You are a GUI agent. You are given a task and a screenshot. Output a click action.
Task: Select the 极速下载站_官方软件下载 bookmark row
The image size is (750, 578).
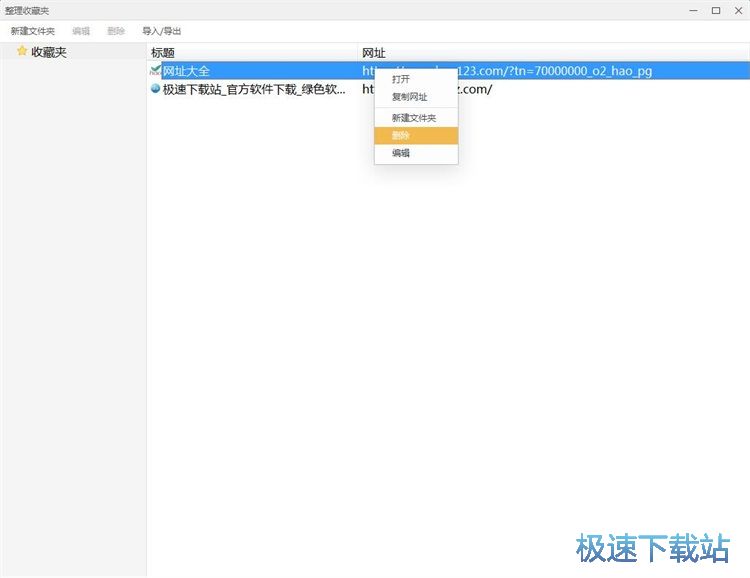(448, 89)
